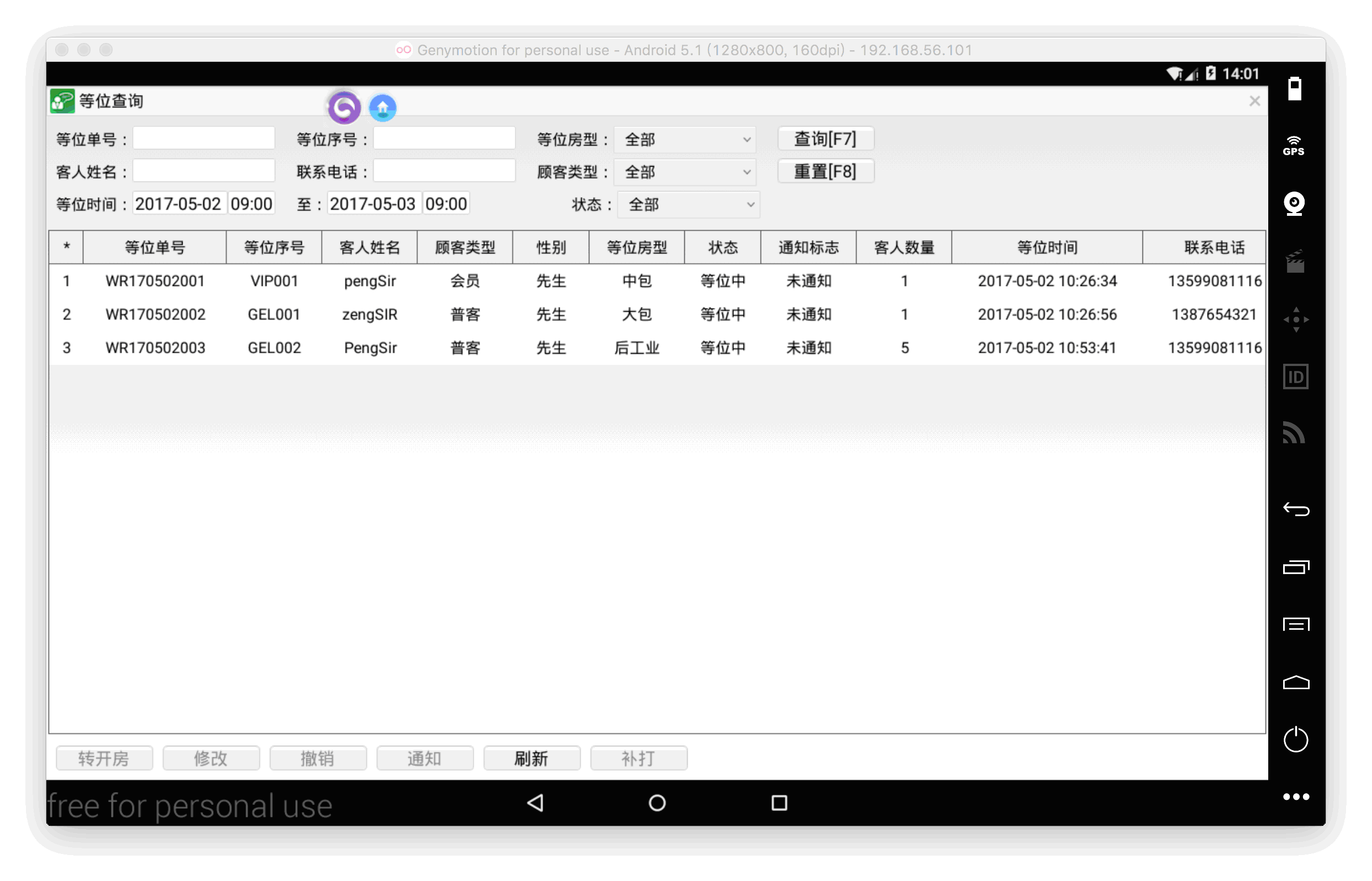1372x881 pixels.
Task: Click GEL002 cell
Action: pos(274,348)
